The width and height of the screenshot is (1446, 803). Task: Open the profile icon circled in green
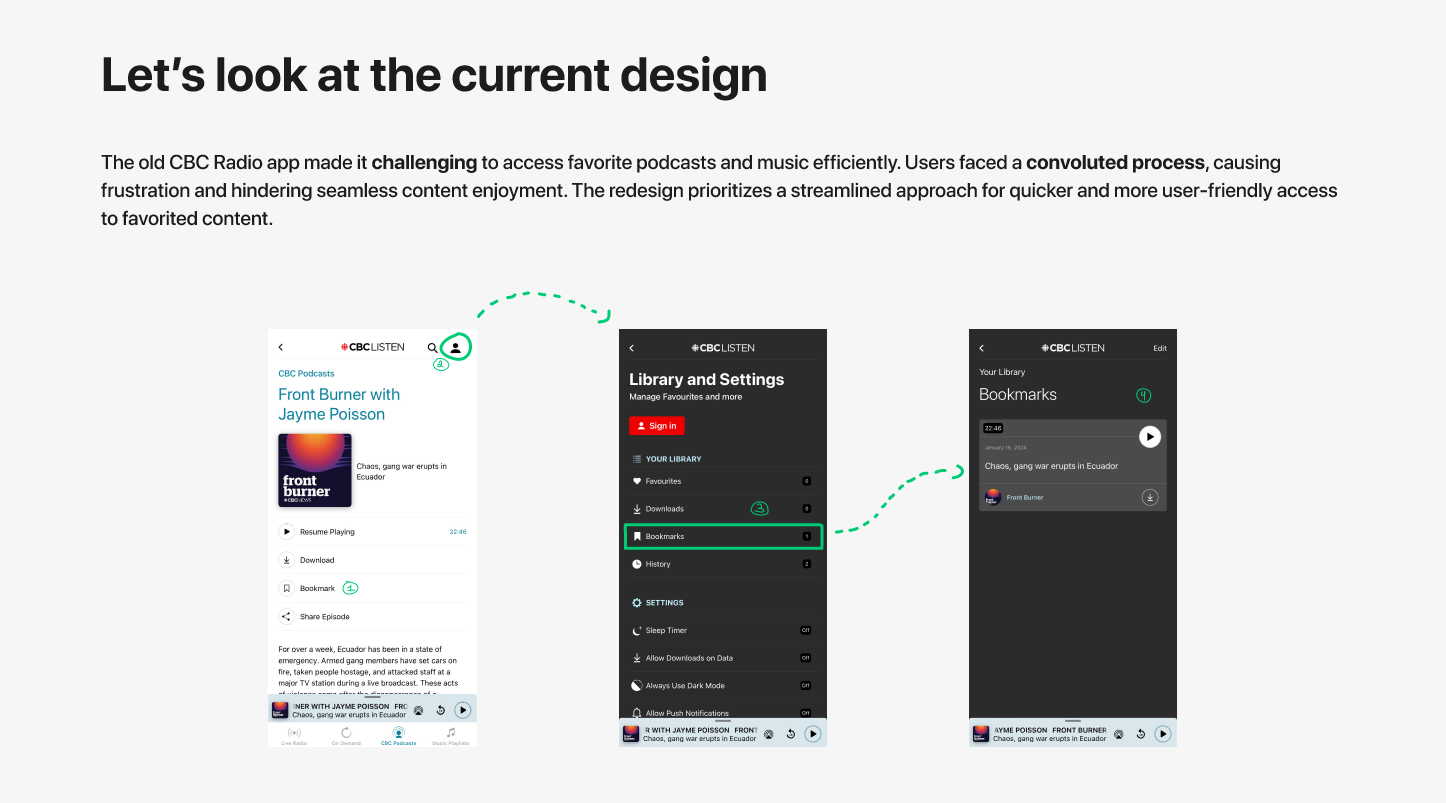[455, 347]
